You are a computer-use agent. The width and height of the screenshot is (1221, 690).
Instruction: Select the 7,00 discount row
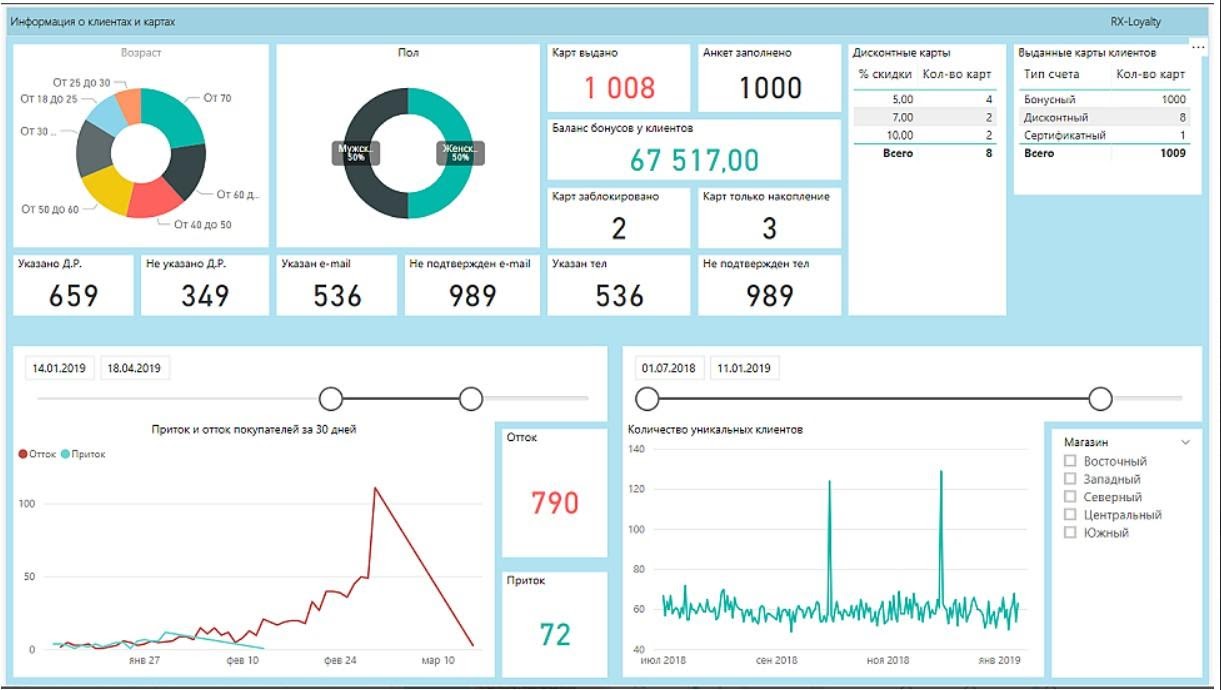tap(924, 117)
